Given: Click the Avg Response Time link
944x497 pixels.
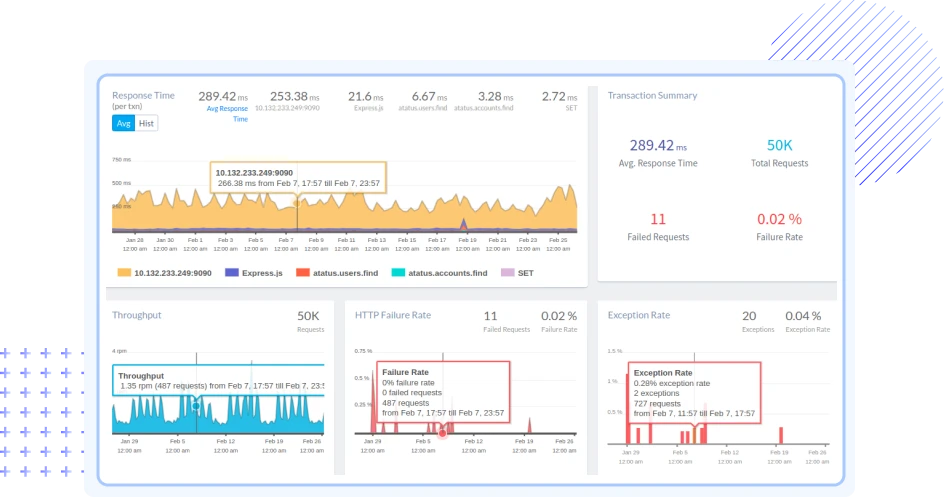Looking at the screenshot, I should (228, 114).
